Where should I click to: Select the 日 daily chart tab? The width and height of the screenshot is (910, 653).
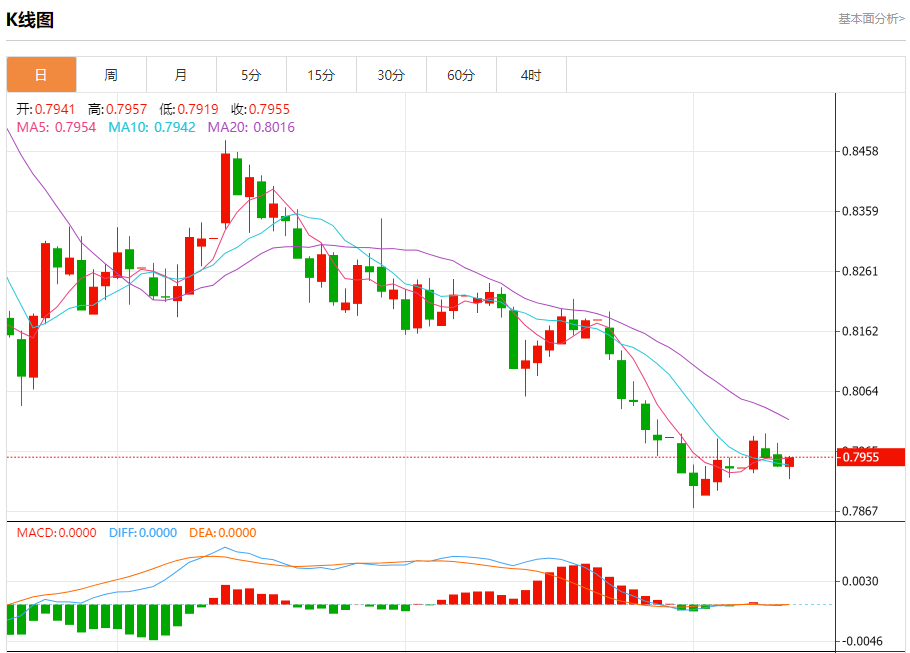click(x=41, y=75)
